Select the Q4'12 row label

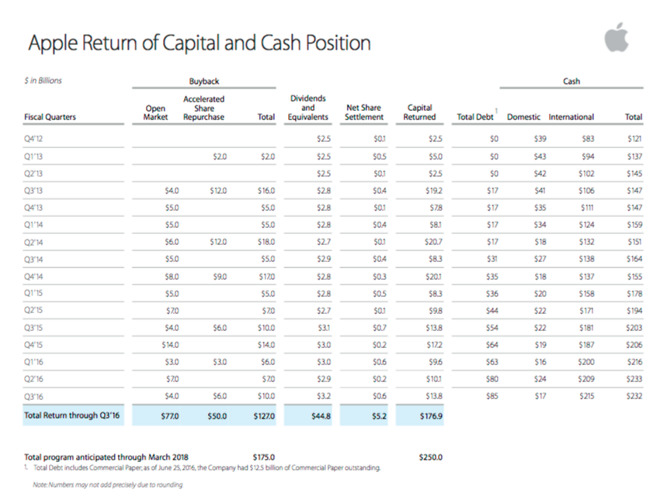[33, 139]
